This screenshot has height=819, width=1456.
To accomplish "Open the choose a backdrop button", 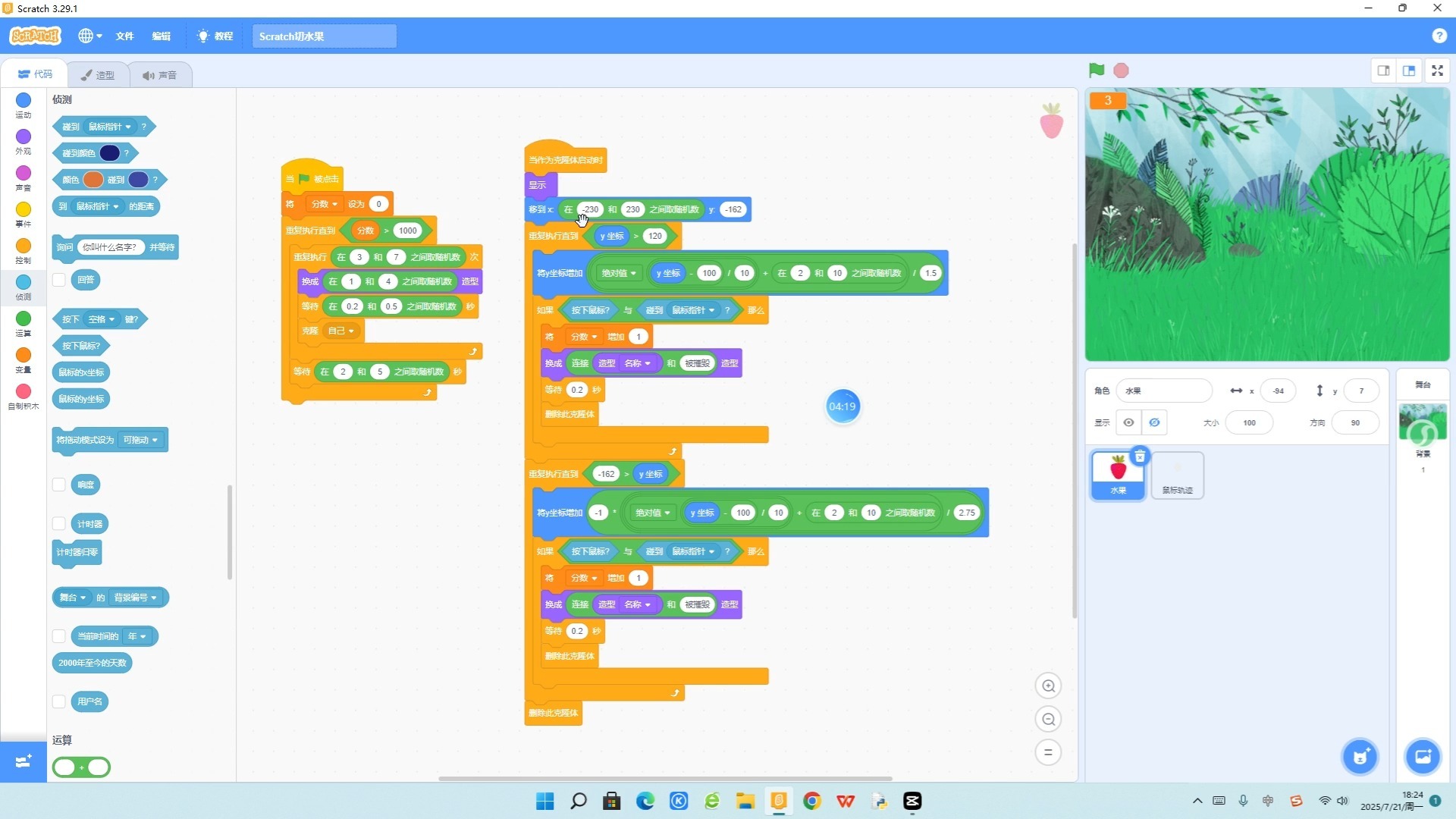I will pos(1423,757).
